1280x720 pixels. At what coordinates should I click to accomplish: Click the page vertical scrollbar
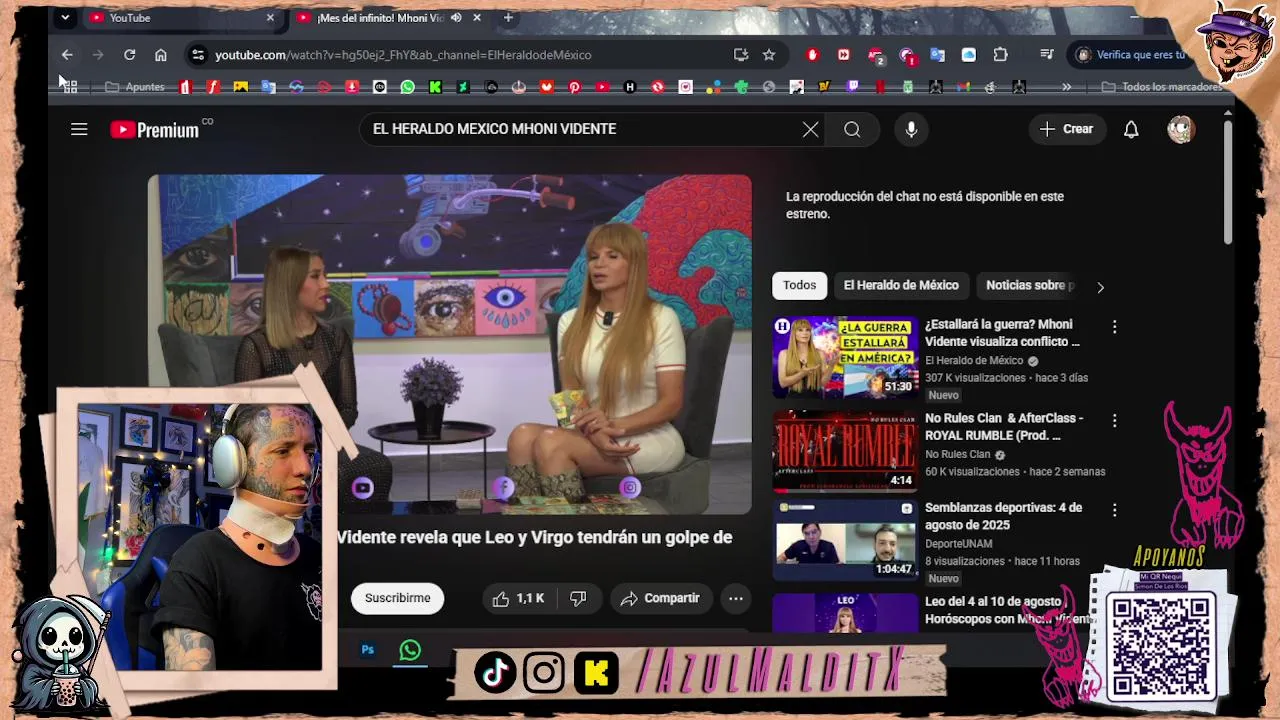point(1227,180)
